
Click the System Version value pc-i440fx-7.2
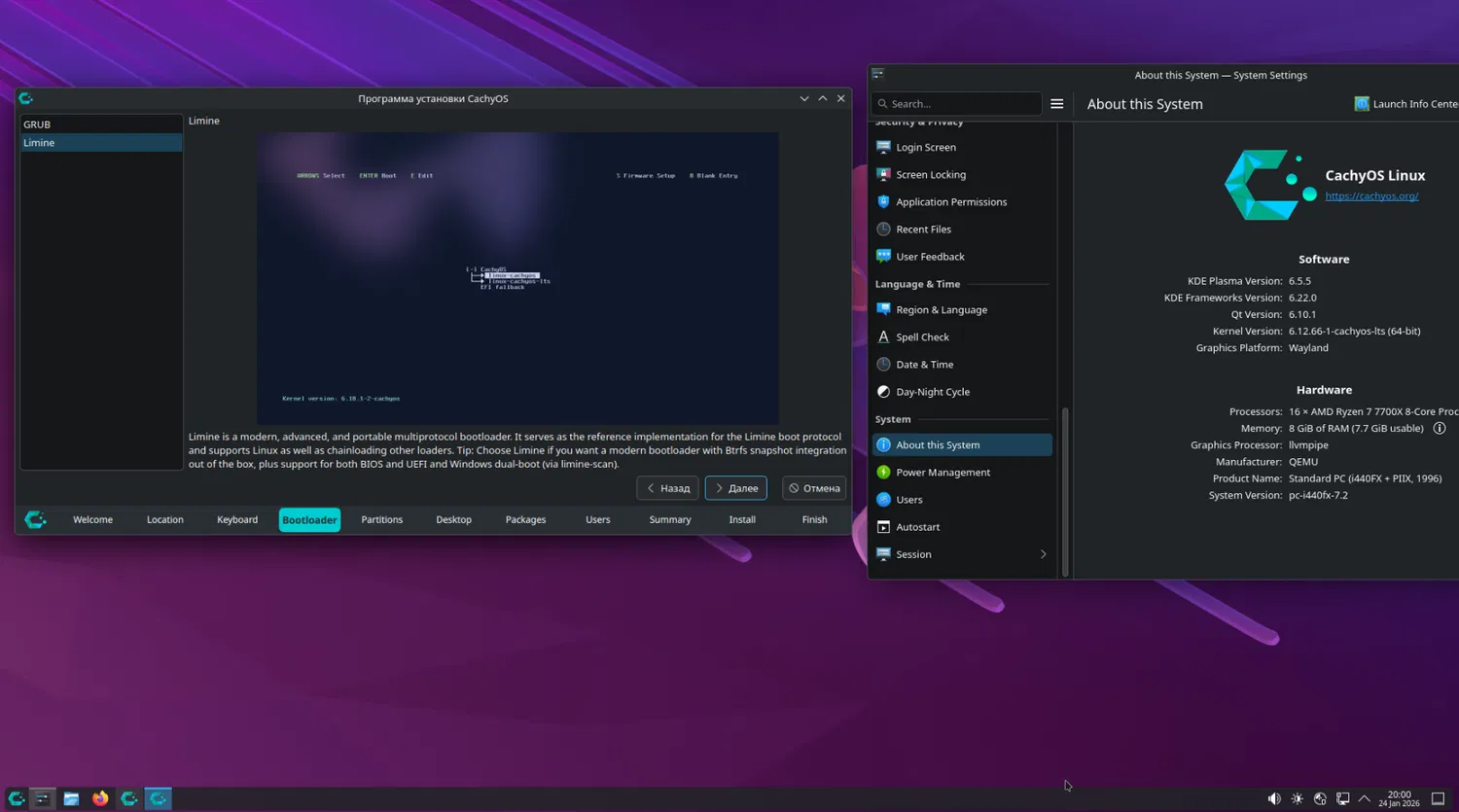1318,496
